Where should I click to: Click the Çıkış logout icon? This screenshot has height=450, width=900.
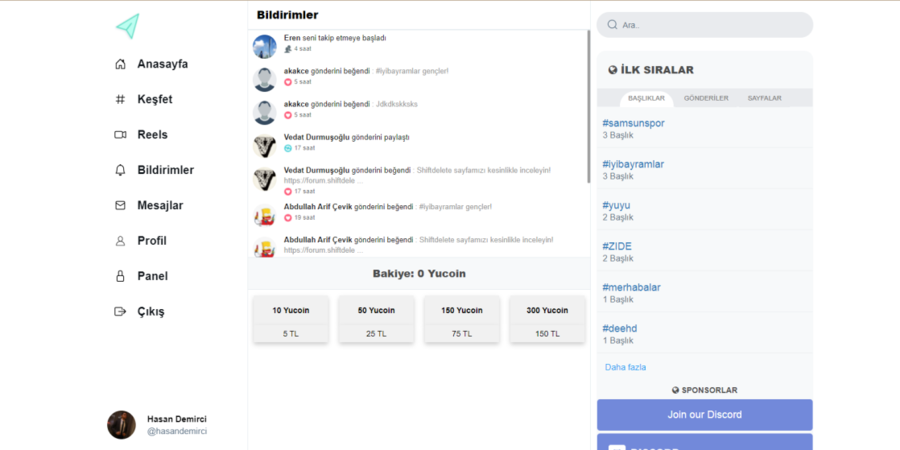tap(120, 312)
